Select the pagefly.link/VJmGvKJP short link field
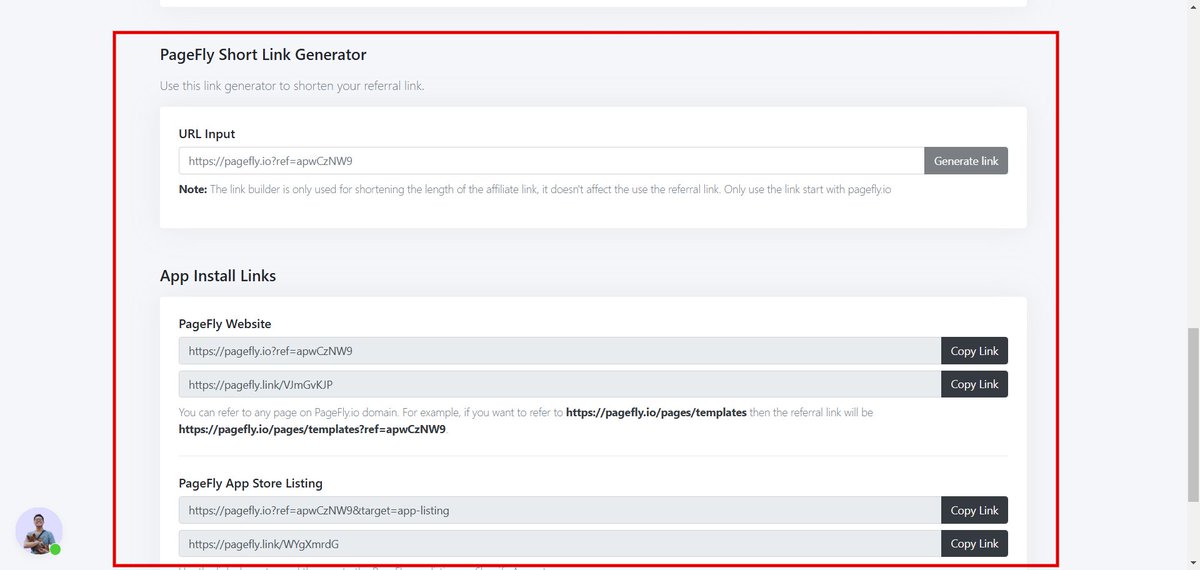 [x=560, y=384]
